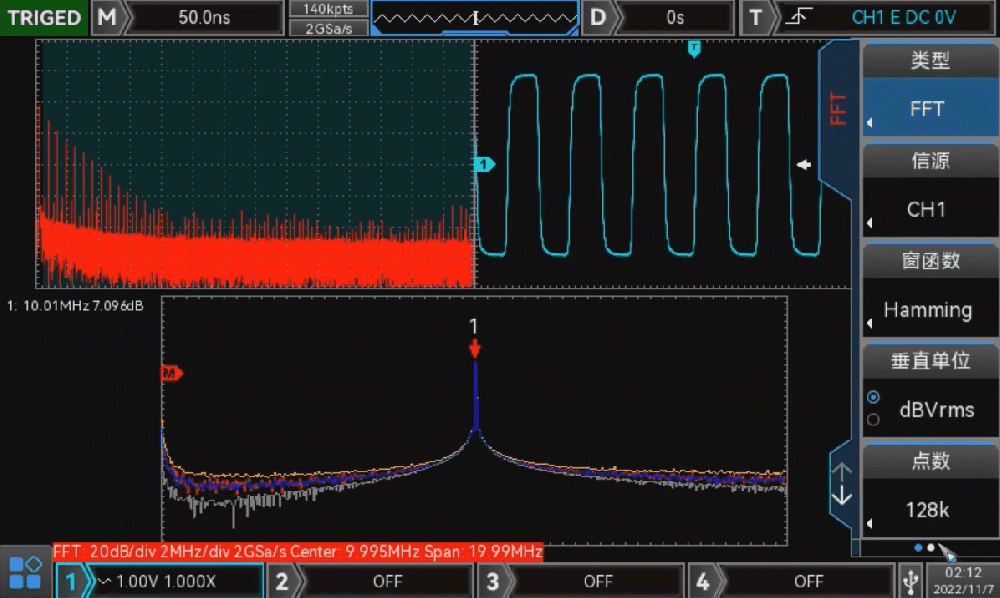Click the waveform memory position bar
The width and height of the screenshot is (1000, 598).
pyautogui.click(x=474, y=17)
